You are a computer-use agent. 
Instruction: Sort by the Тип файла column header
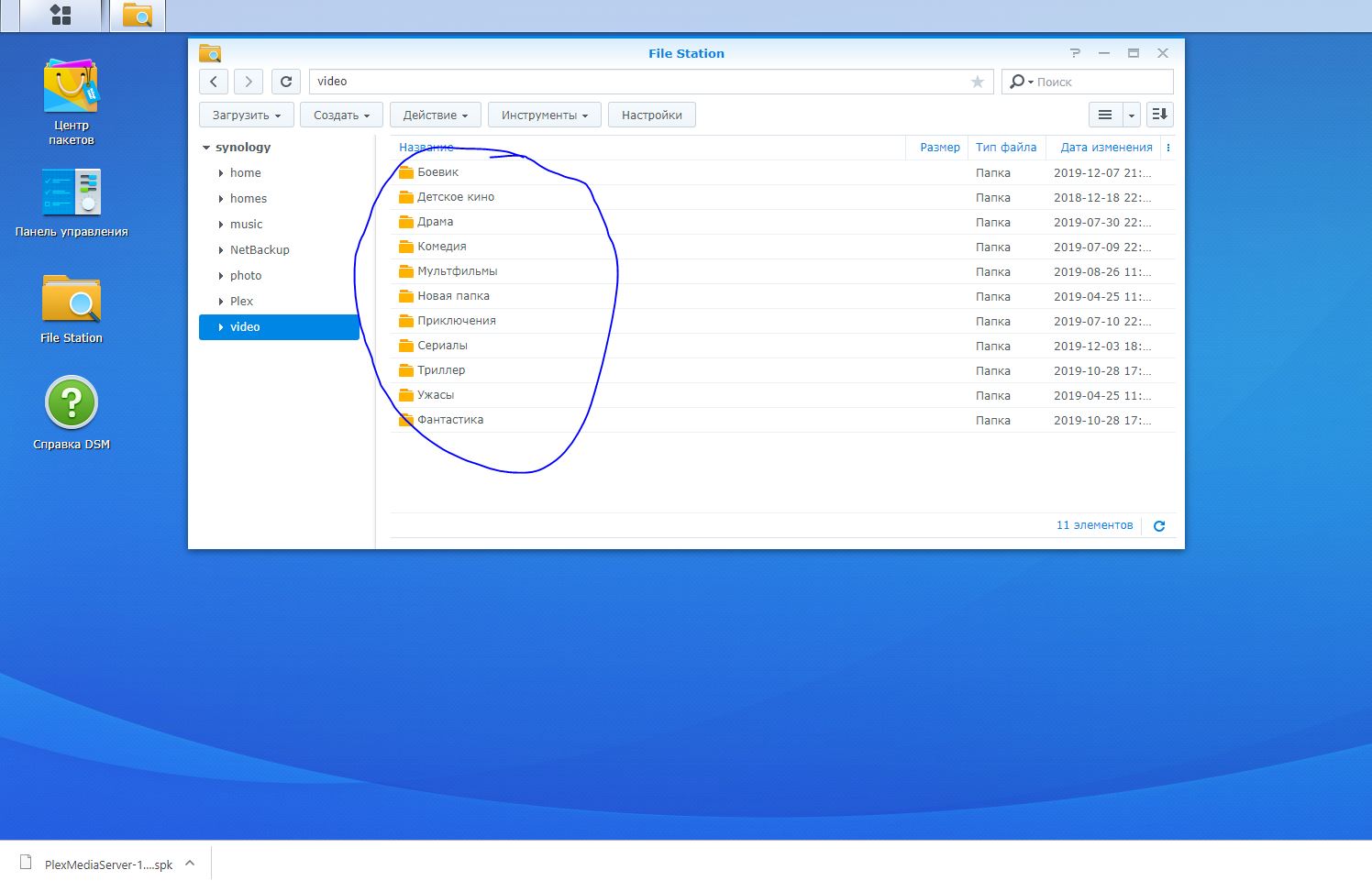[x=1006, y=148]
